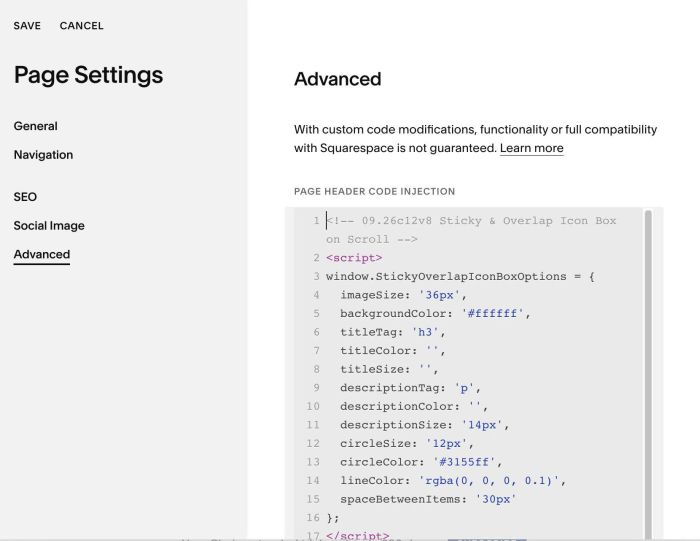The image size is (700, 541).
Task: Switch to the Social Image tab
Action: 49,226
